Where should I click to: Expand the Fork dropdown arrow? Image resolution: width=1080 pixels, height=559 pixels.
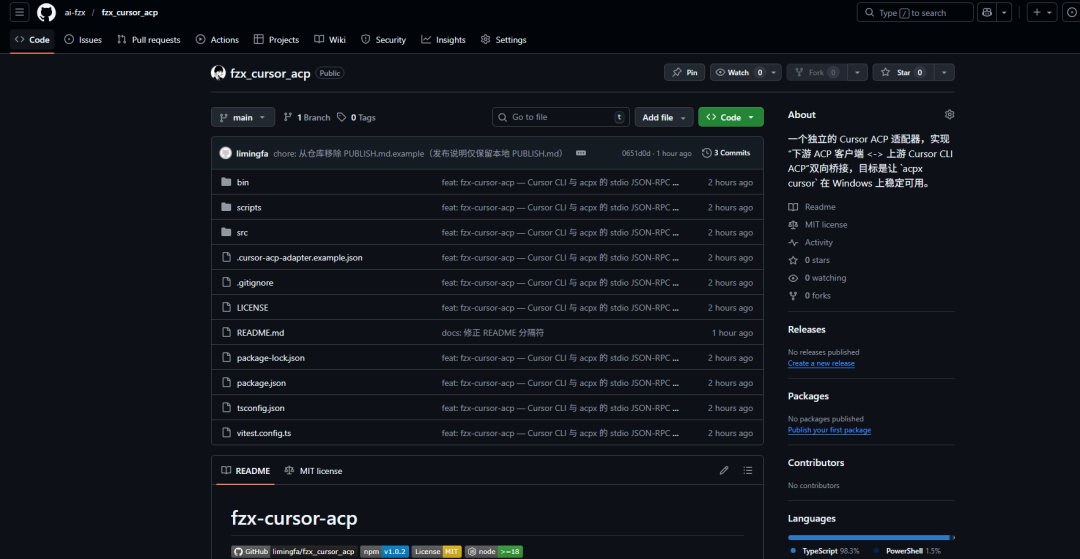[858, 72]
